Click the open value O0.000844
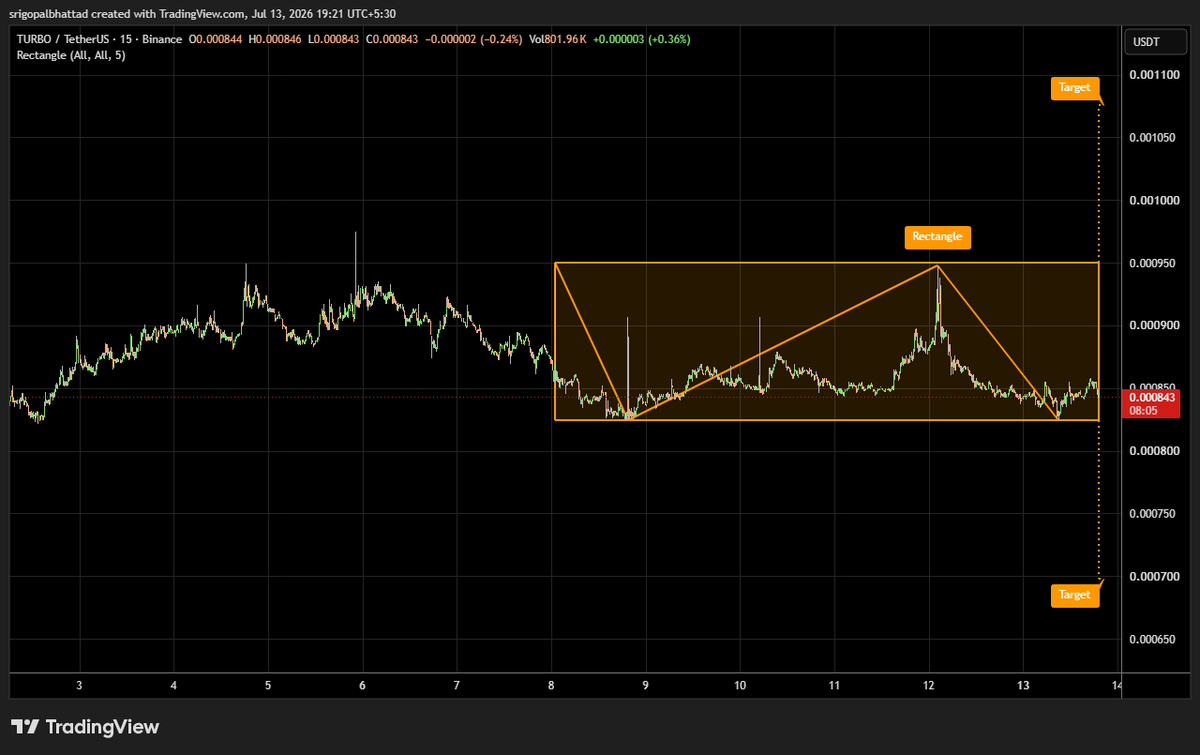Viewport: 1200px width, 755px height. [217, 39]
